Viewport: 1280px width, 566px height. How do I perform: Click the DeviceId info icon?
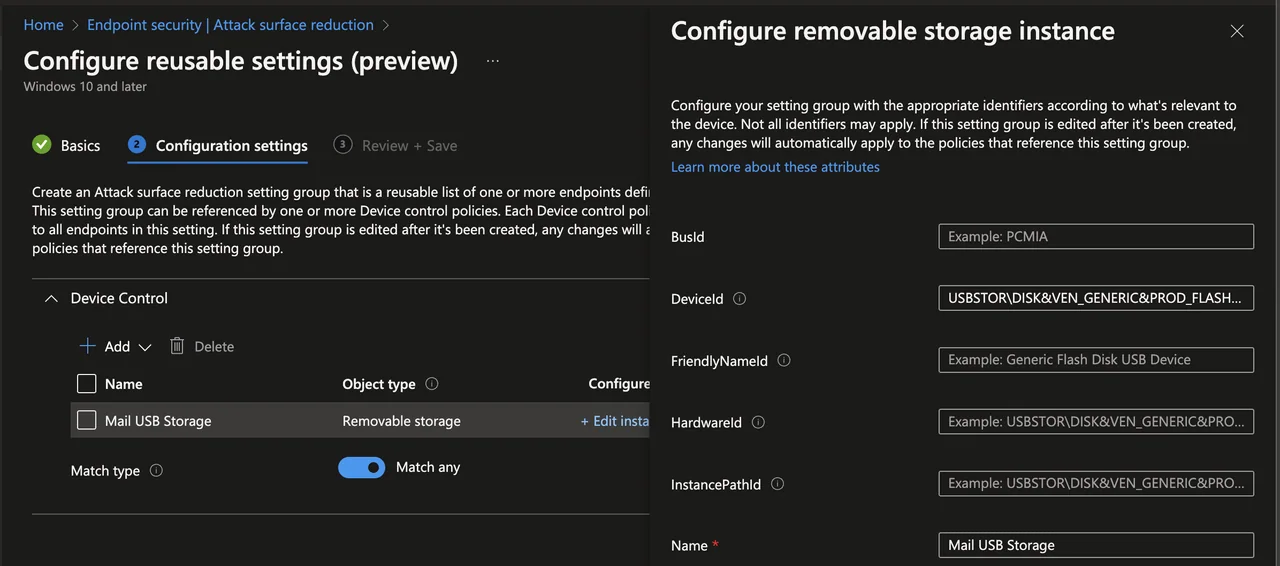[x=740, y=298]
